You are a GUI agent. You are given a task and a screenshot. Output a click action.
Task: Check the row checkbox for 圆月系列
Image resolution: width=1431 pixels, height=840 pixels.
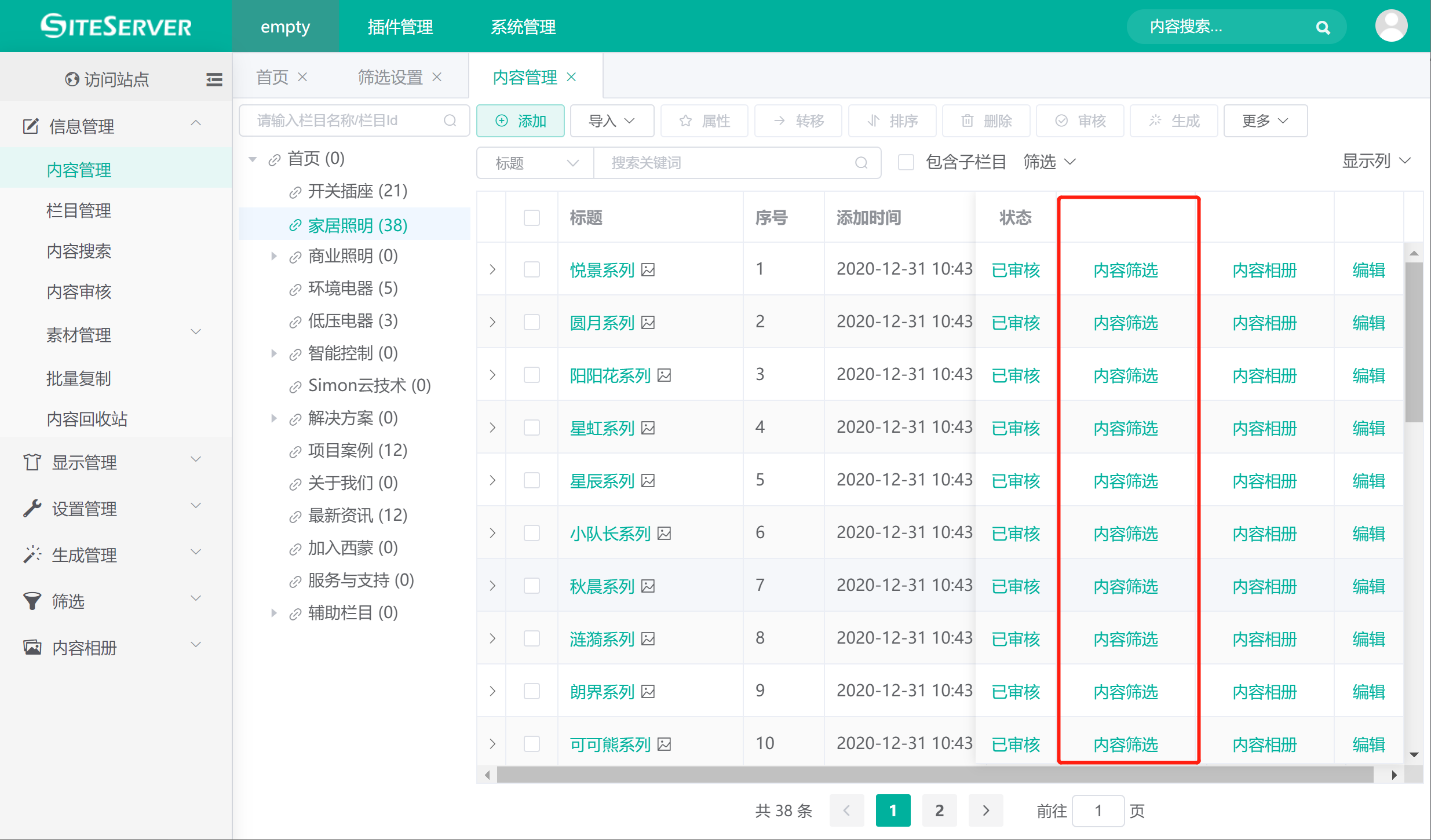tap(531, 322)
